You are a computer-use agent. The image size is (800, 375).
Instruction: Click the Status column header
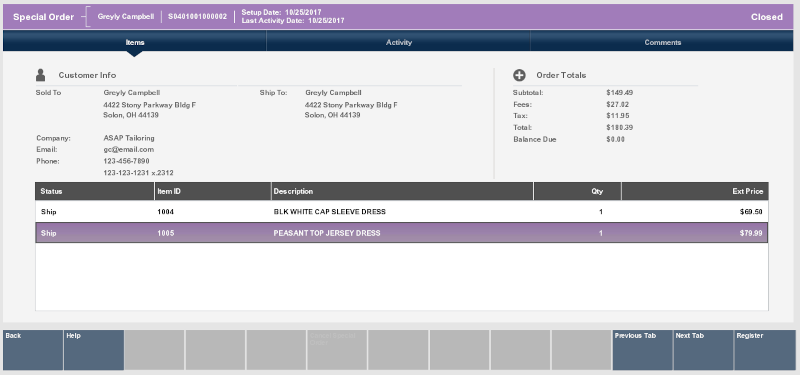[95, 191]
